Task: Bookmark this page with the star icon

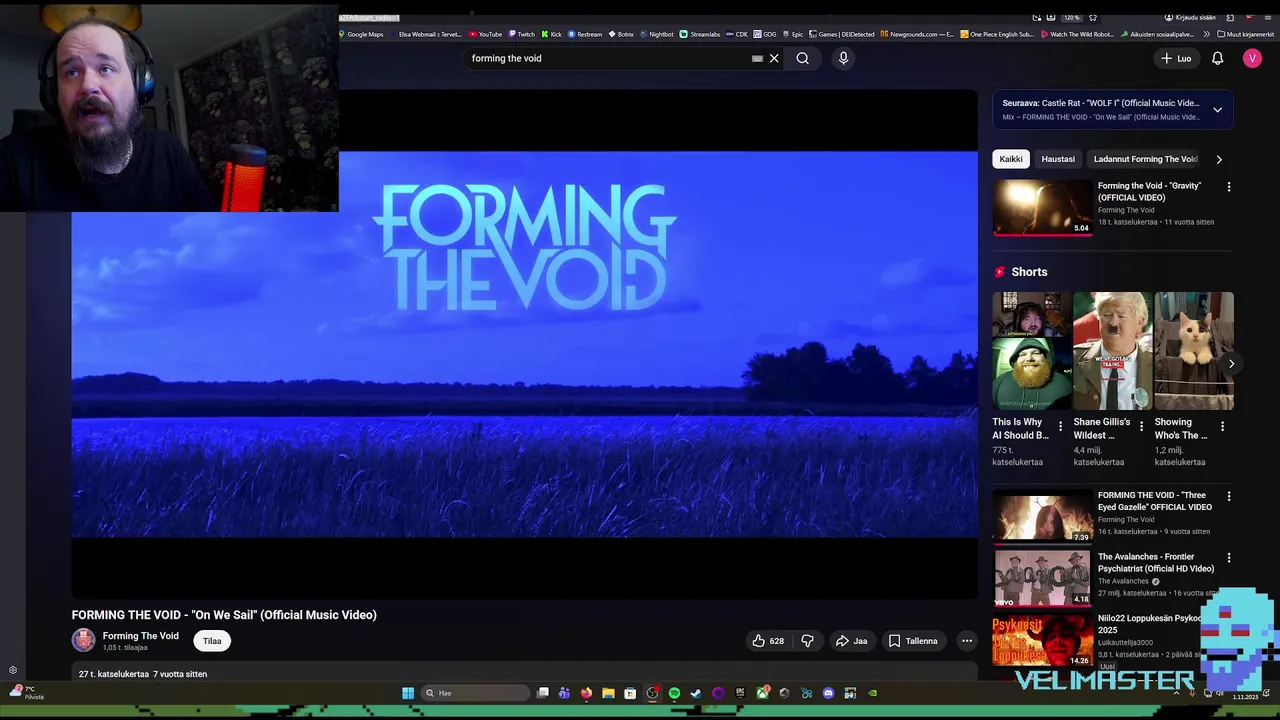Action: coord(1093,18)
